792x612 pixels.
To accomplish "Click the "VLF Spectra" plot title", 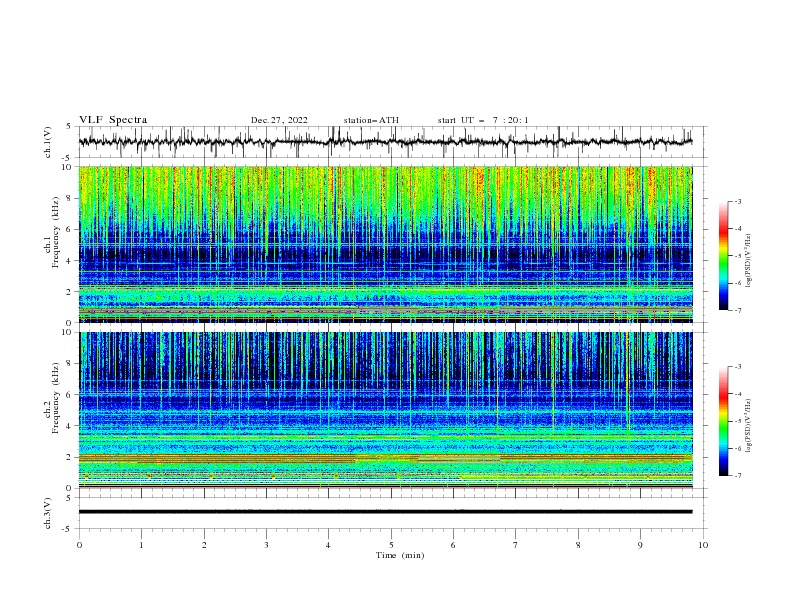I will pos(113,120).
